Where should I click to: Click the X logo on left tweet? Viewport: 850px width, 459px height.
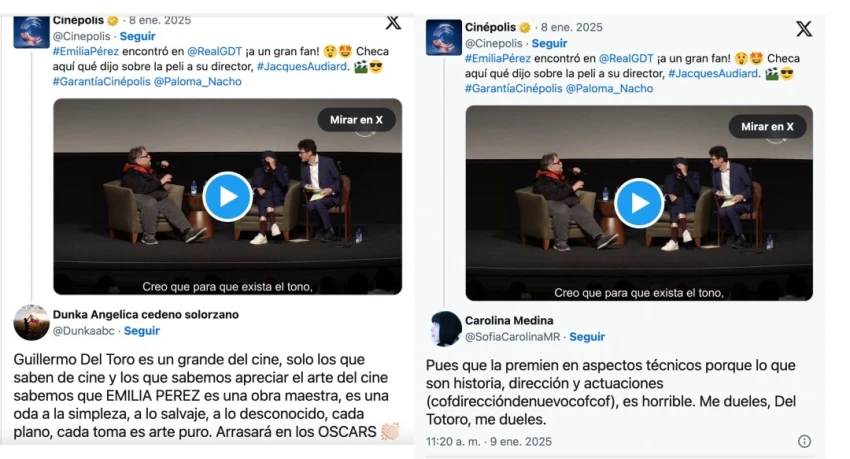394,22
